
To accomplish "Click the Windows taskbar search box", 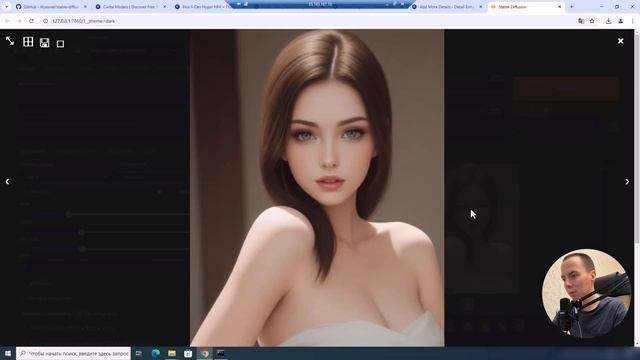I will pyautogui.click(x=73, y=353).
